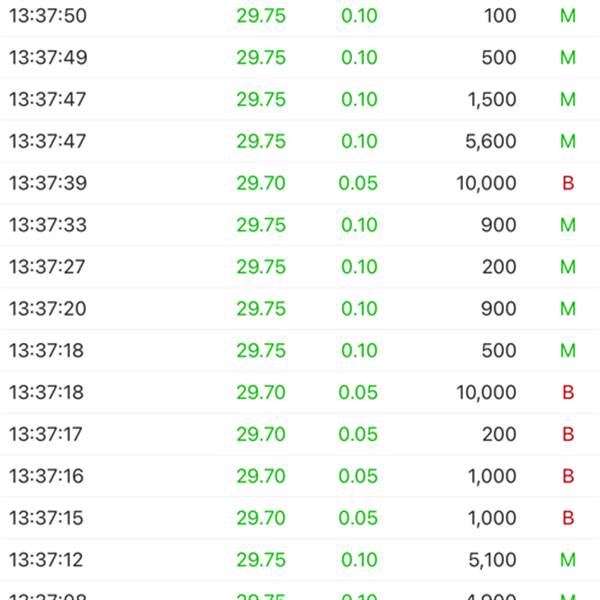
Task: Tap the M indicator on the 13:37:20 row
Action: pos(568,308)
